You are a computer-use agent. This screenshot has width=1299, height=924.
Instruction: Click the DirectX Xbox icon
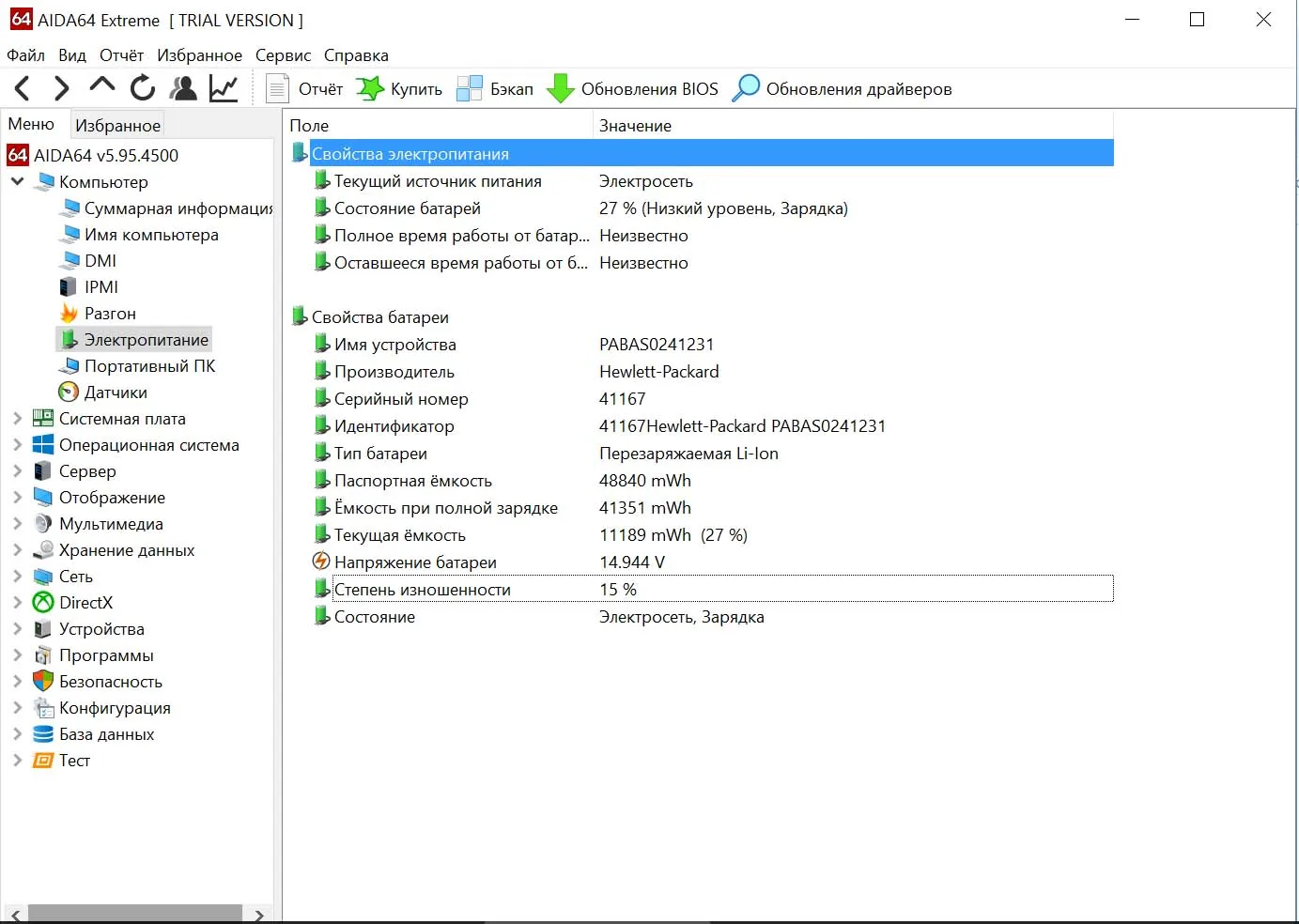point(43,603)
